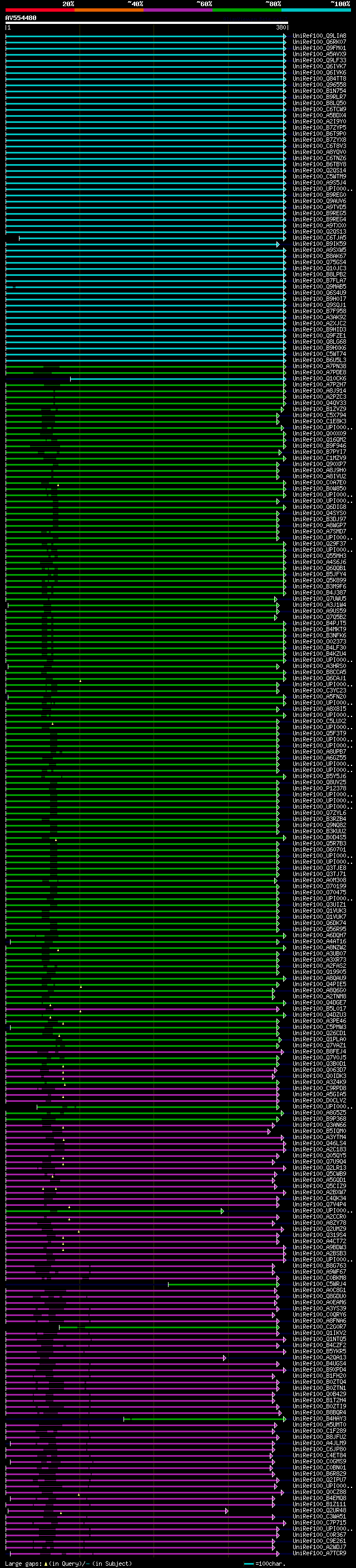356x1568 pixels.
Task: Click the cyan ~100% identity legend bar
Action: coord(317,10)
